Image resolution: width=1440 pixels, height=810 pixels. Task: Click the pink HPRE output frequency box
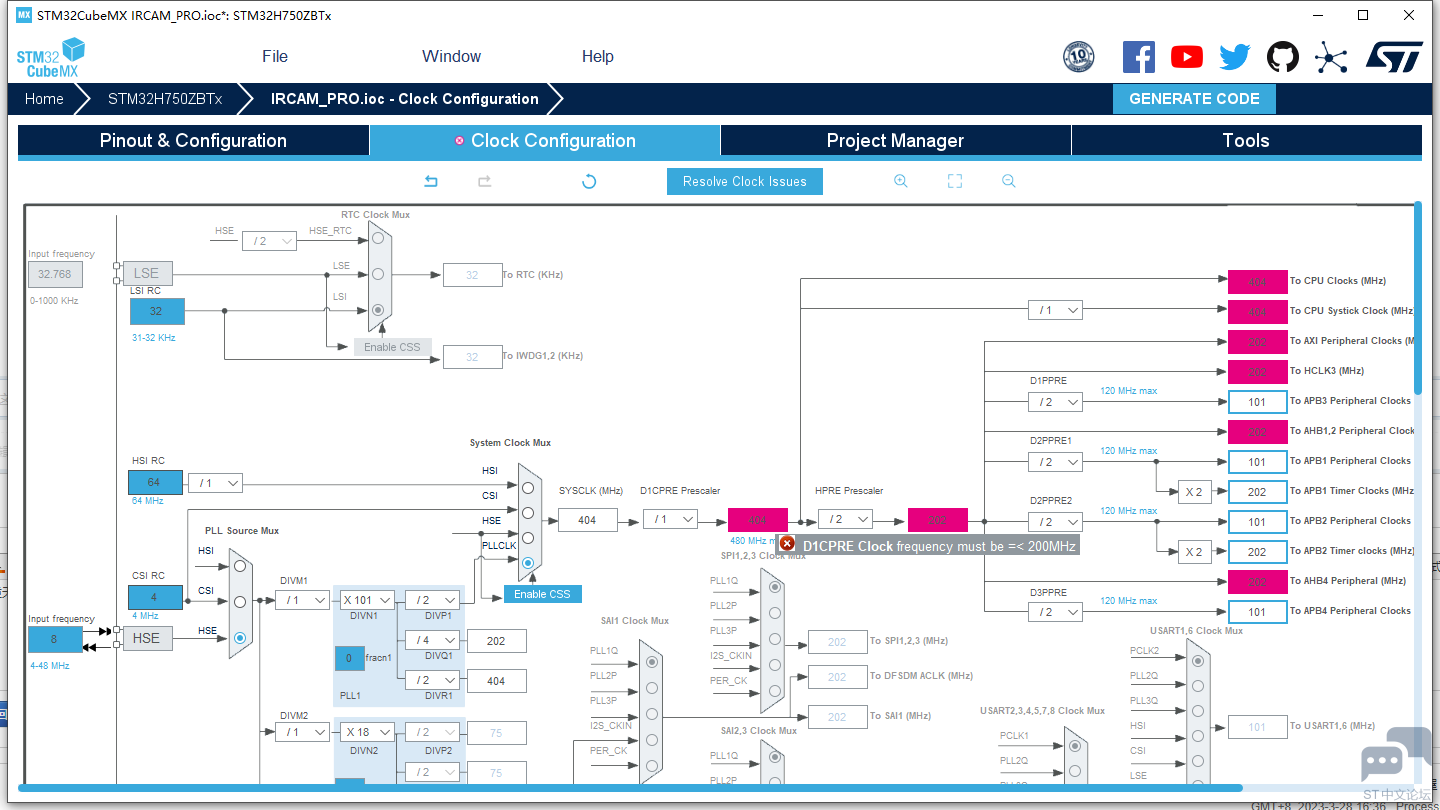[x=938, y=520]
